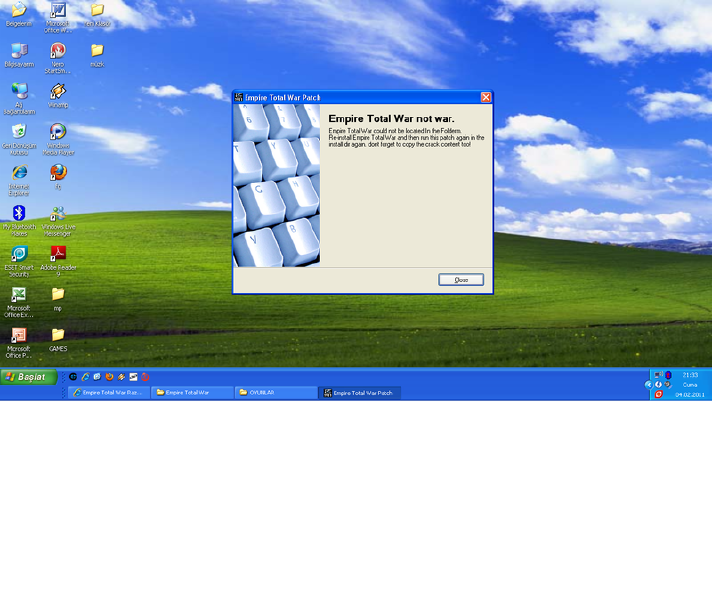Screen dimensions: 712x600
Task: Open My Bluetooth Places icon
Action: [19, 213]
